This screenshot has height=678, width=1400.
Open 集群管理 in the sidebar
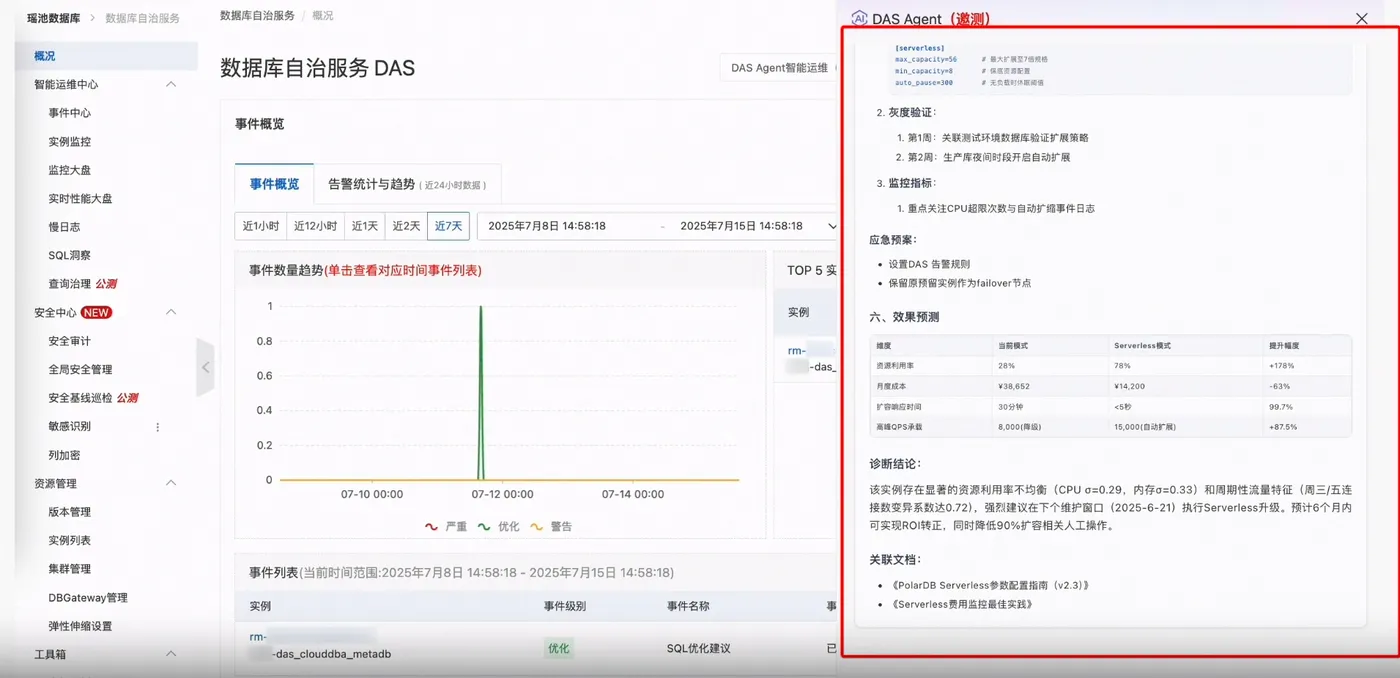click(69, 569)
